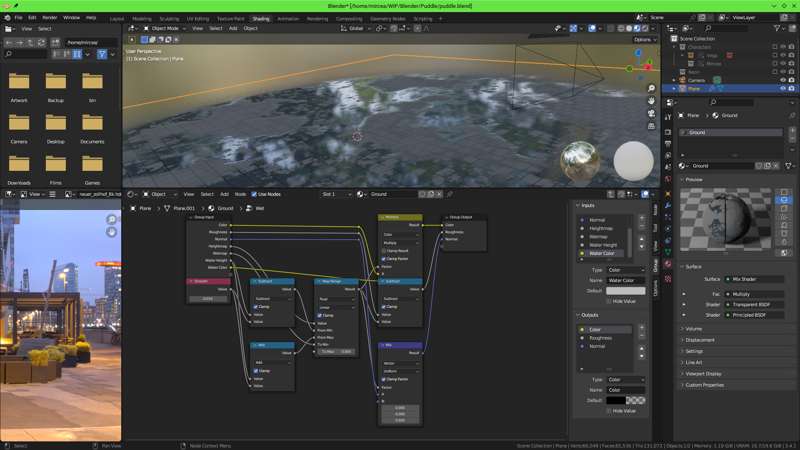This screenshot has height=450, width=800.
Task: Toggle Hide Value checkbox under Inputs
Action: [611, 301]
